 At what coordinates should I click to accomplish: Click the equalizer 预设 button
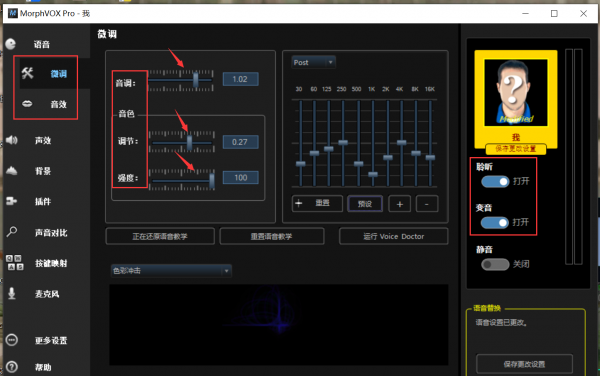tap(365, 204)
